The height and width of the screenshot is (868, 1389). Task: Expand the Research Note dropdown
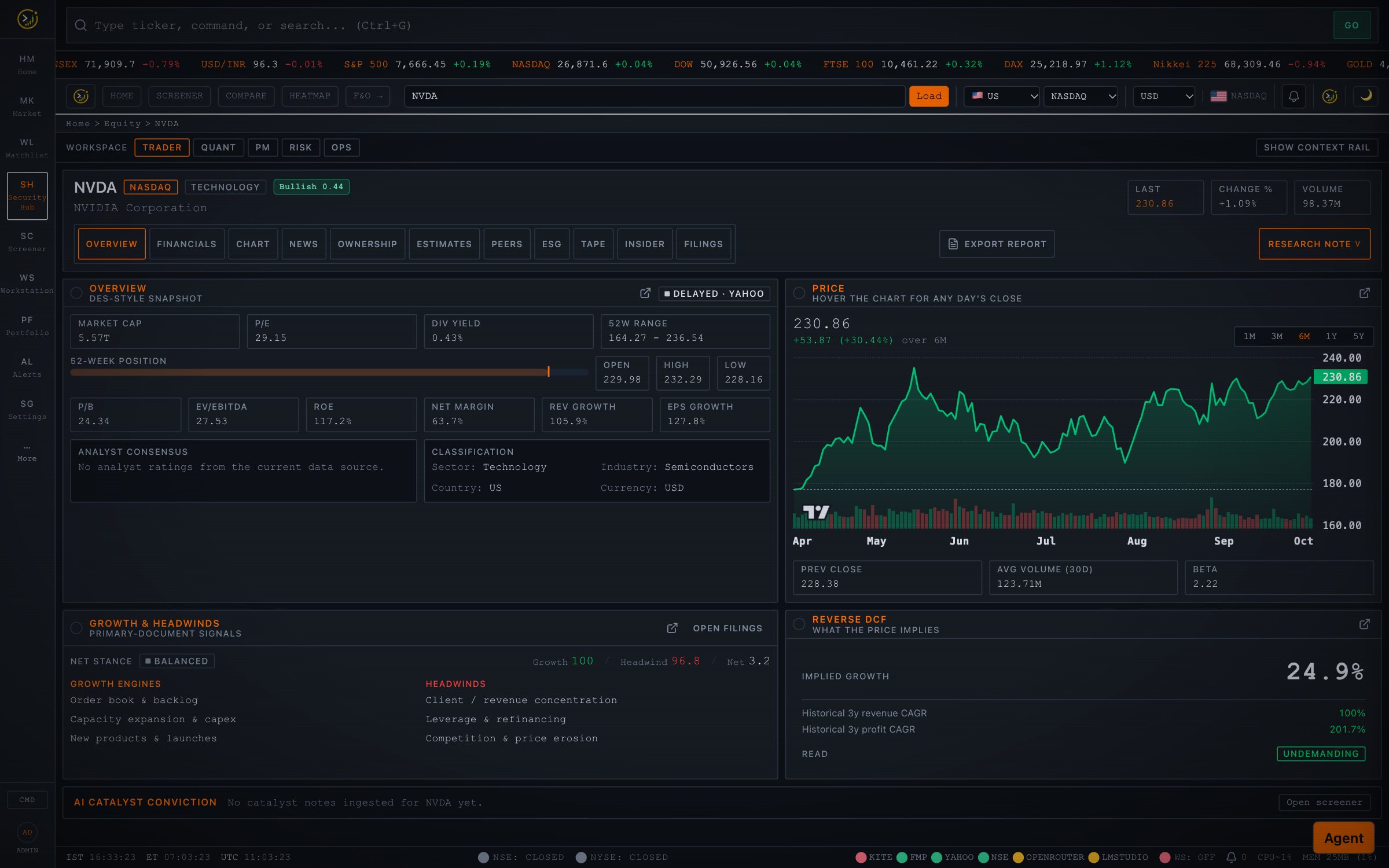tap(1314, 244)
